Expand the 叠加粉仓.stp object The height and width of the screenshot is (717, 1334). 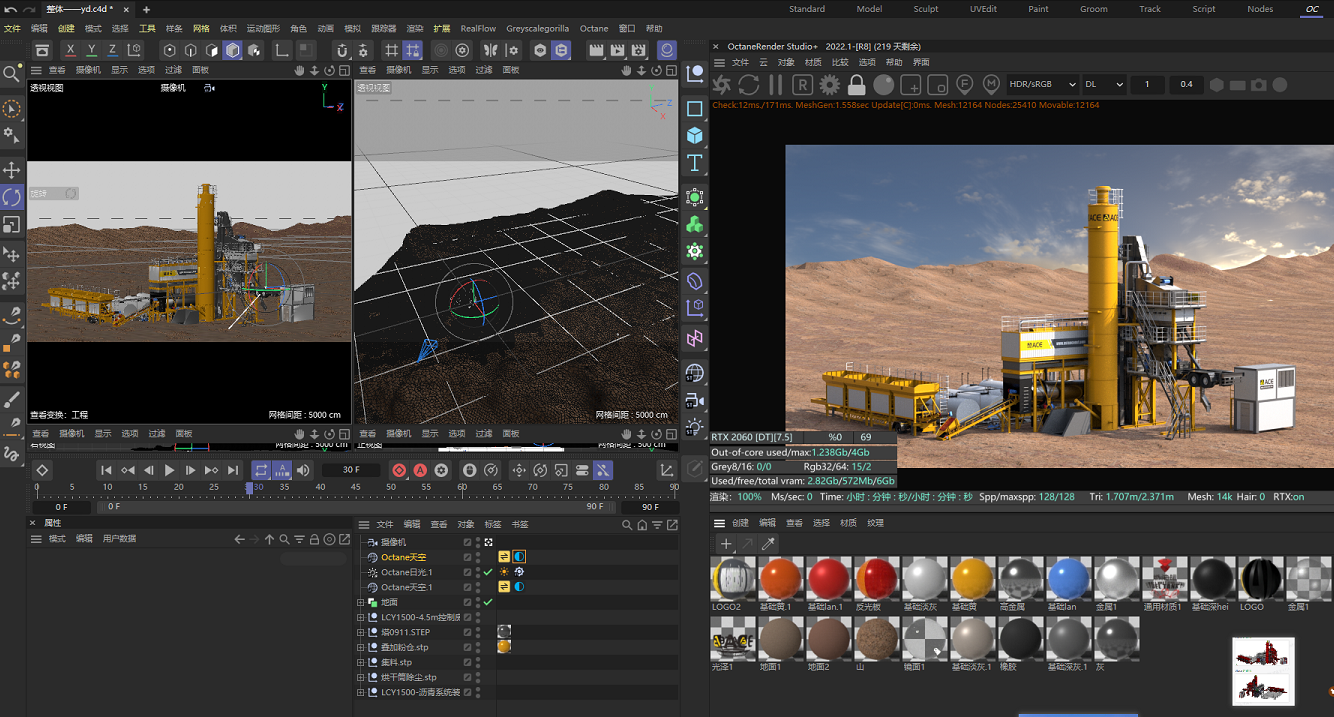360,648
